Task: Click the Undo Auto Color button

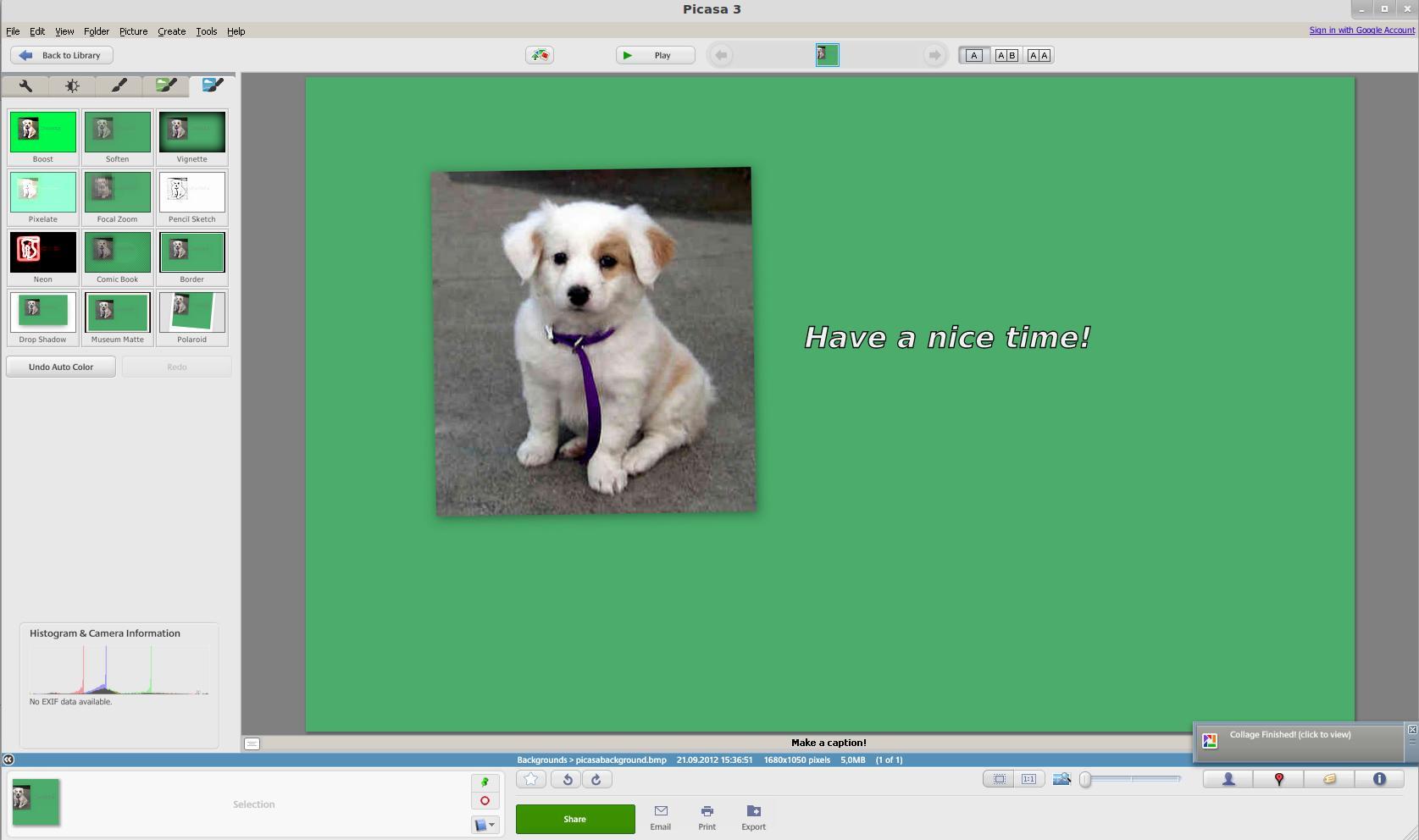Action: coord(61,367)
